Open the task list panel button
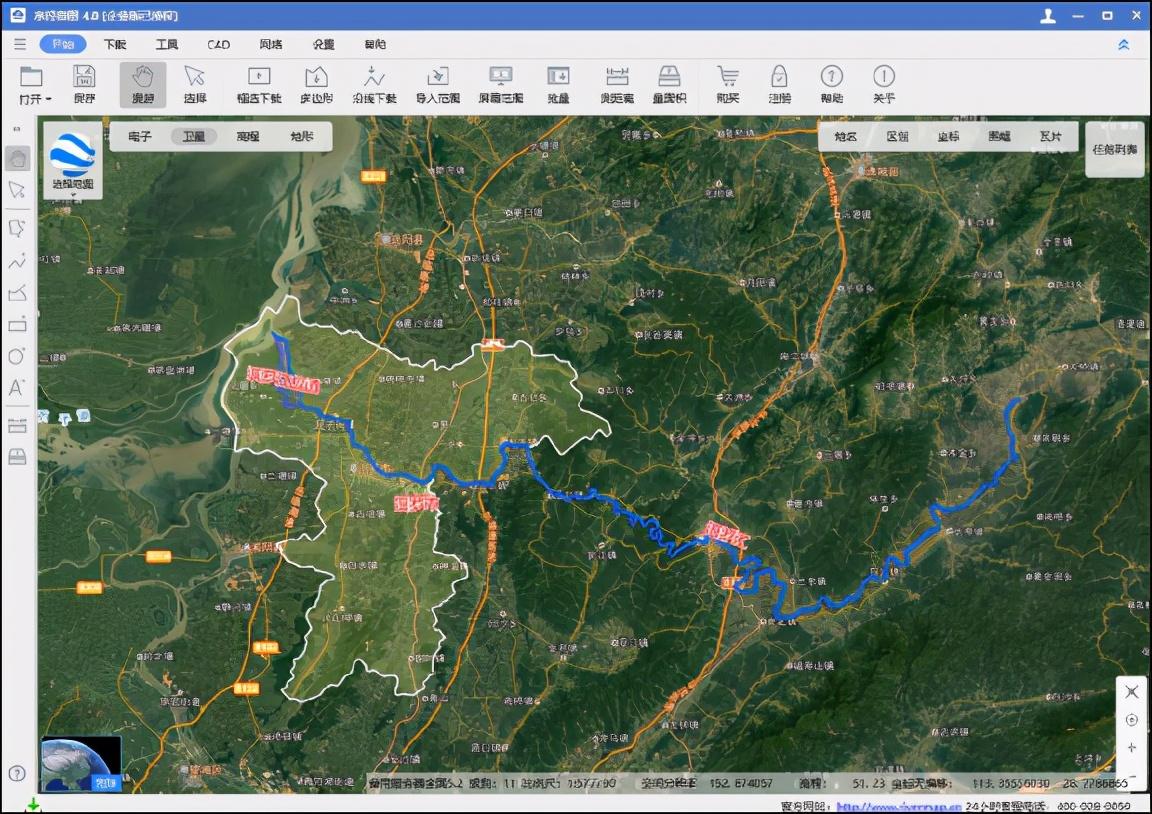The height and width of the screenshot is (814, 1152). coord(1115,150)
